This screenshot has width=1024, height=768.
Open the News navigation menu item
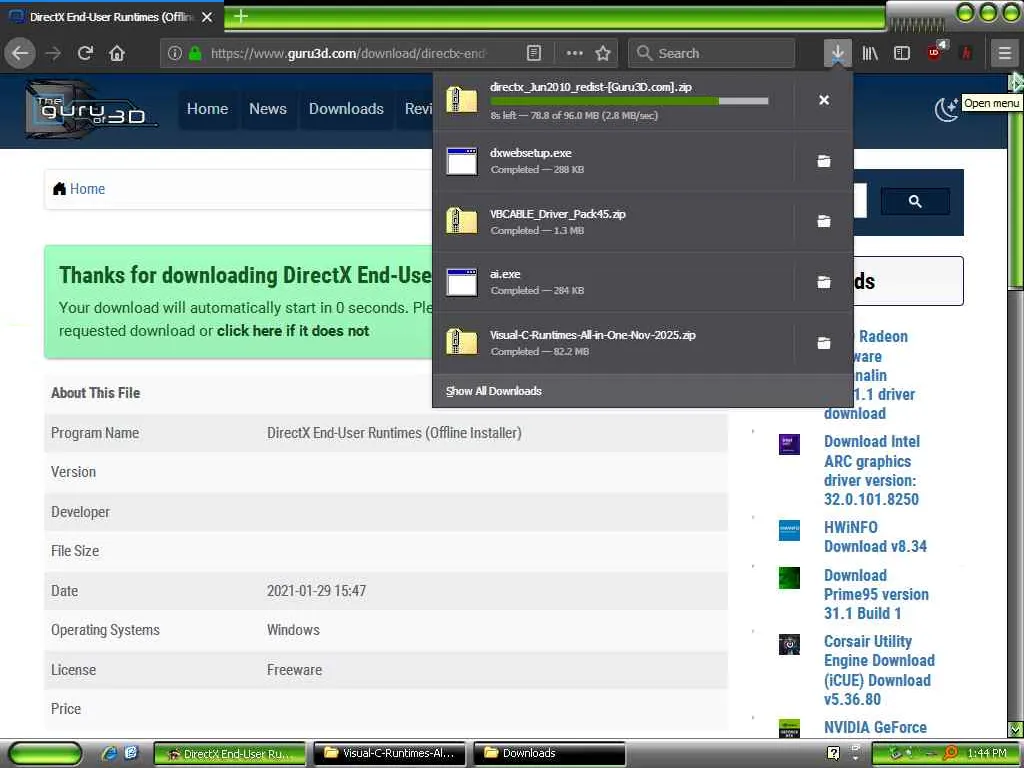point(268,108)
